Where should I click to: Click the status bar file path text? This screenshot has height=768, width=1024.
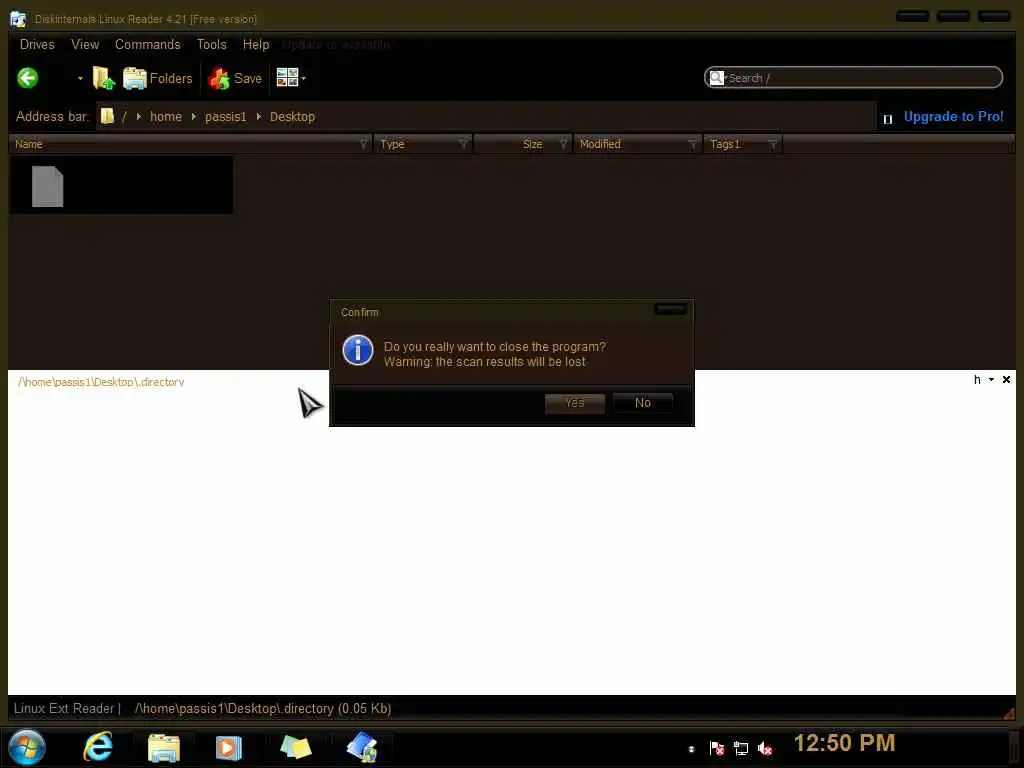pyautogui.click(x=263, y=709)
